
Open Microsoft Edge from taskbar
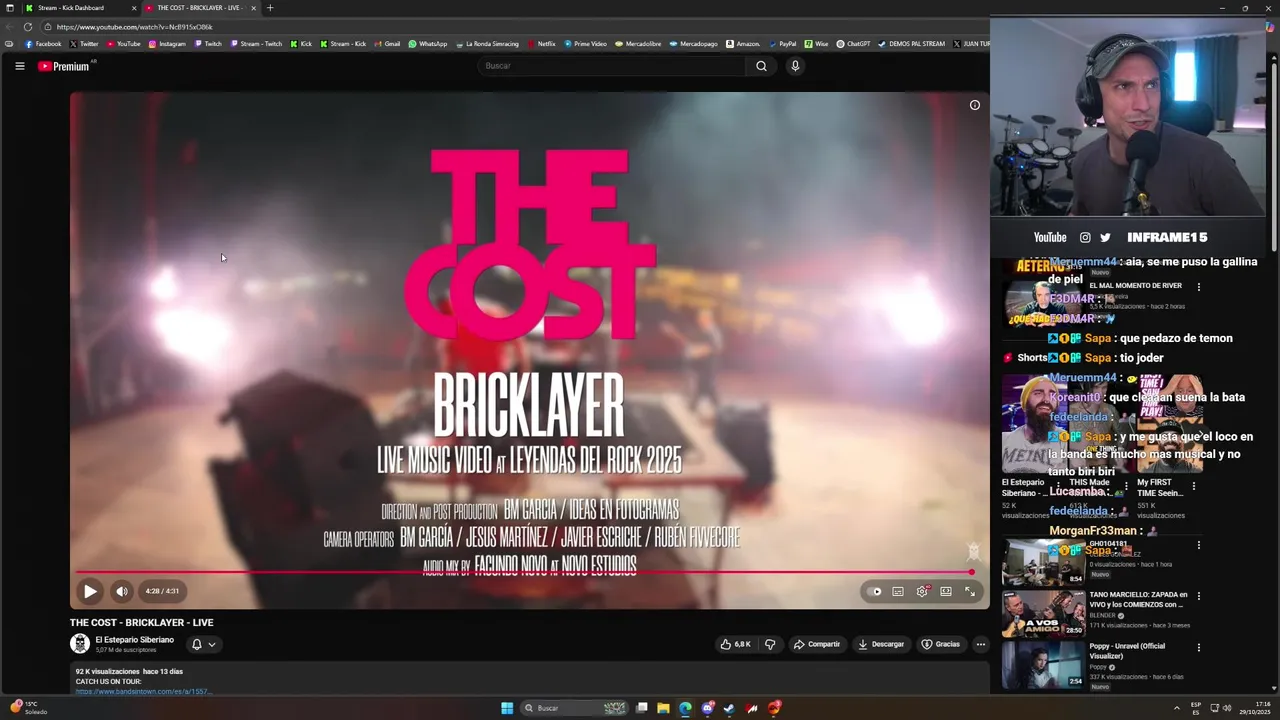click(685, 708)
